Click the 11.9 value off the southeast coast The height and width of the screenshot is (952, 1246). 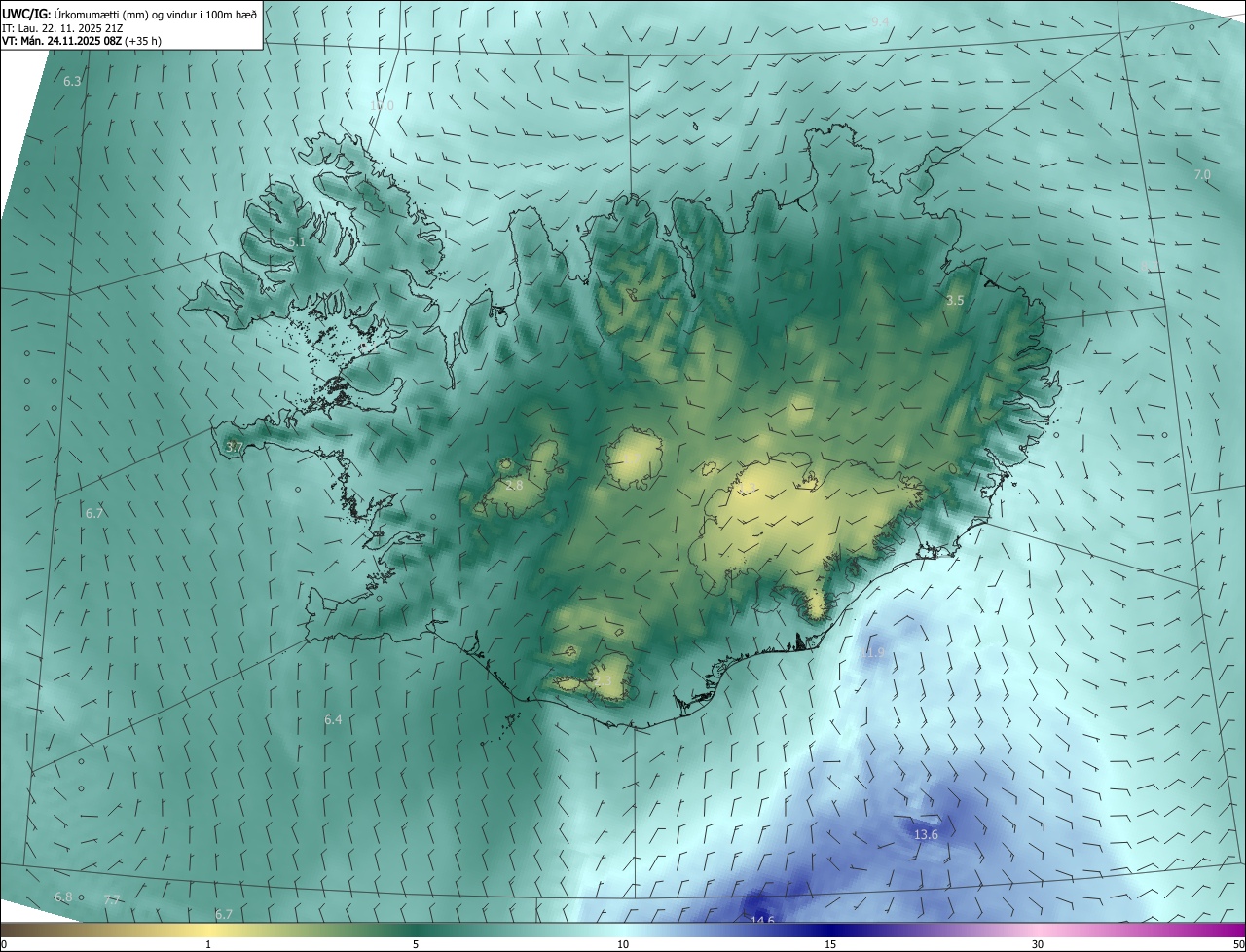pyautogui.click(x=872, y=652)
